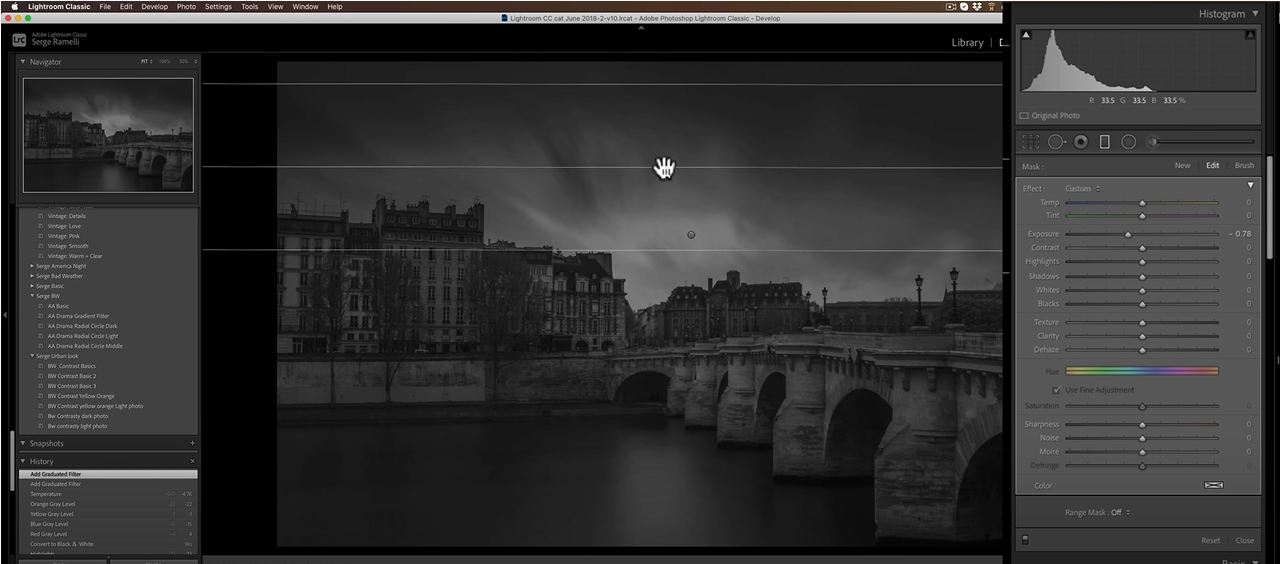
Task: Set Navigator zoom to FIT
Action: (x=145, y=62)
